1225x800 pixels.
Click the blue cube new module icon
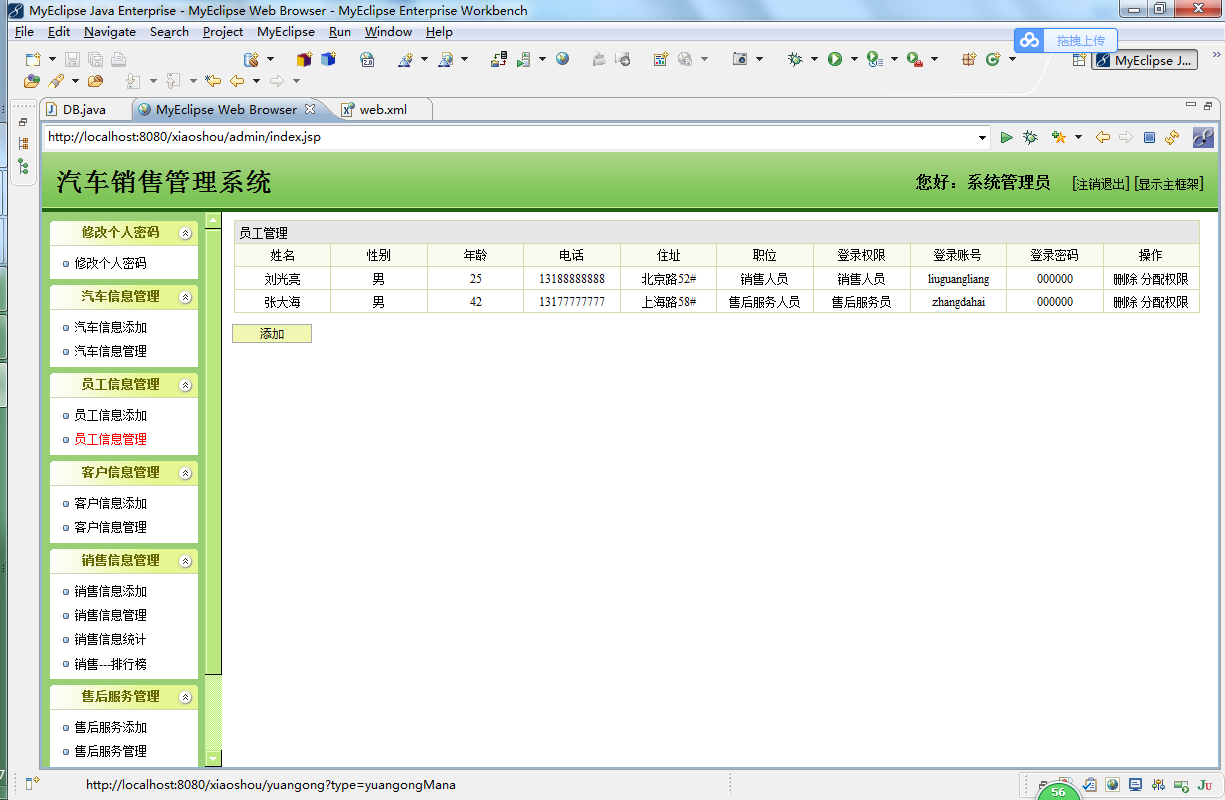click(x=328, y=60)
